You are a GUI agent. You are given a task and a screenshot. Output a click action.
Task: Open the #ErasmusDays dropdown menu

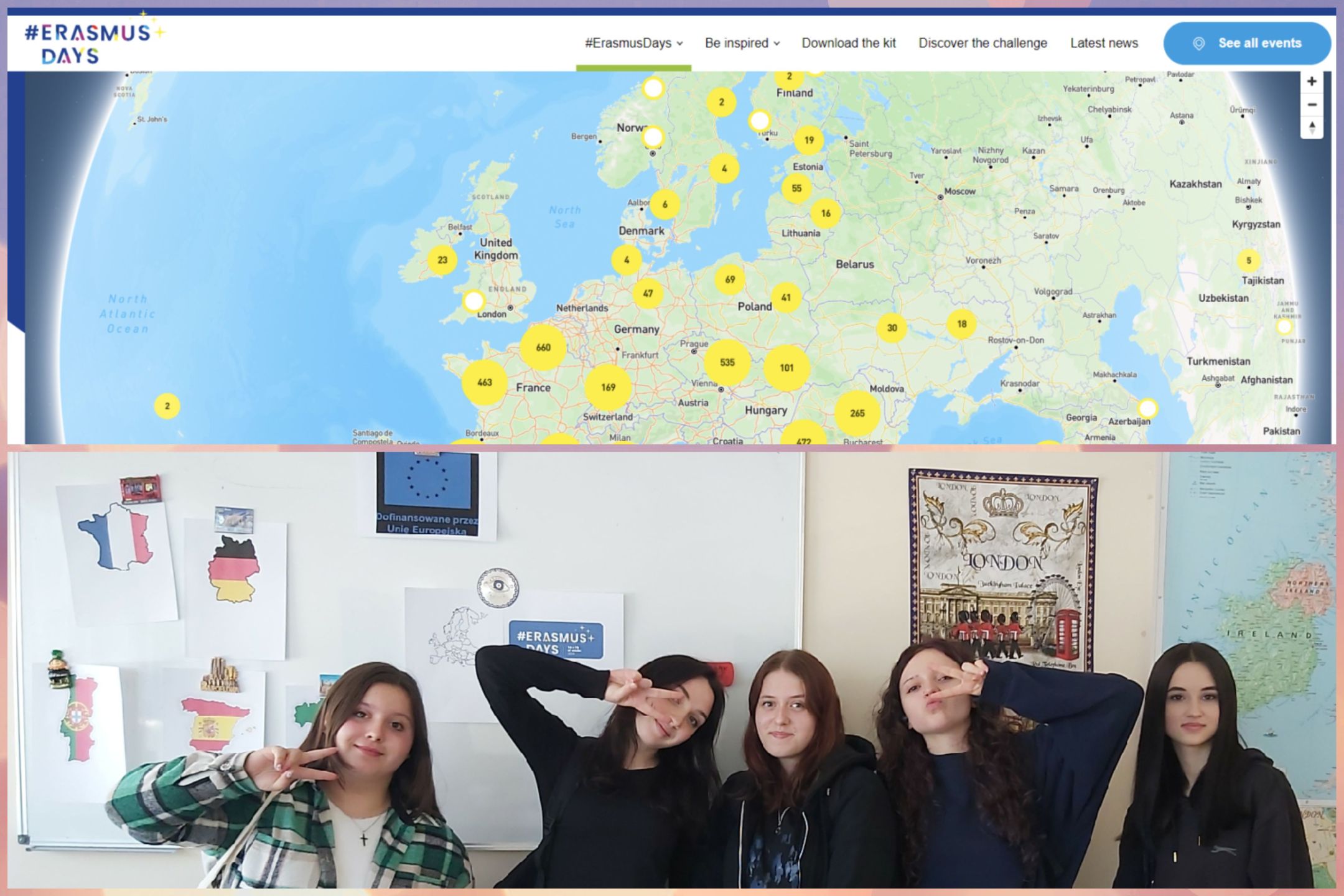point(633,43)
